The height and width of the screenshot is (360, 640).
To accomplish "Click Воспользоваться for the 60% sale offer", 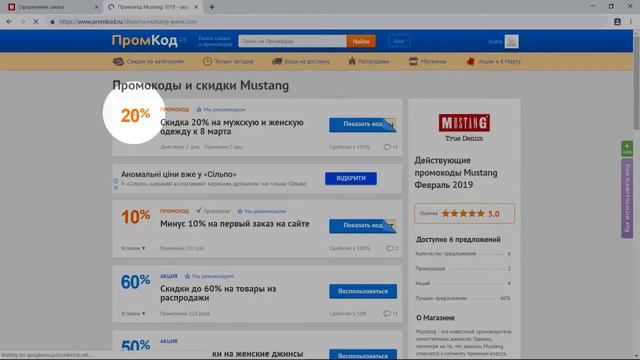I will click(363, 291).
